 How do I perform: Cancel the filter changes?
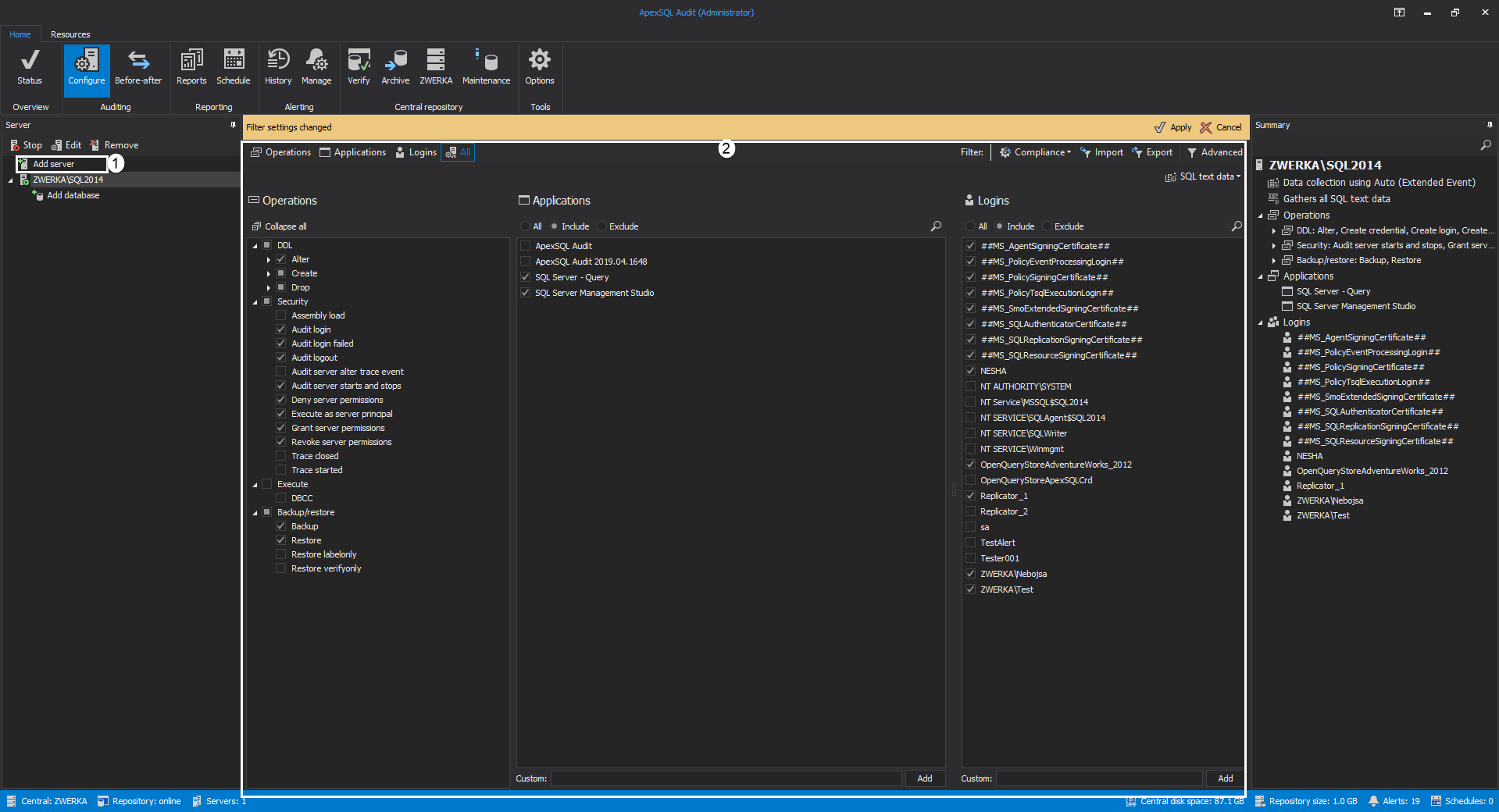(1221, 127)
